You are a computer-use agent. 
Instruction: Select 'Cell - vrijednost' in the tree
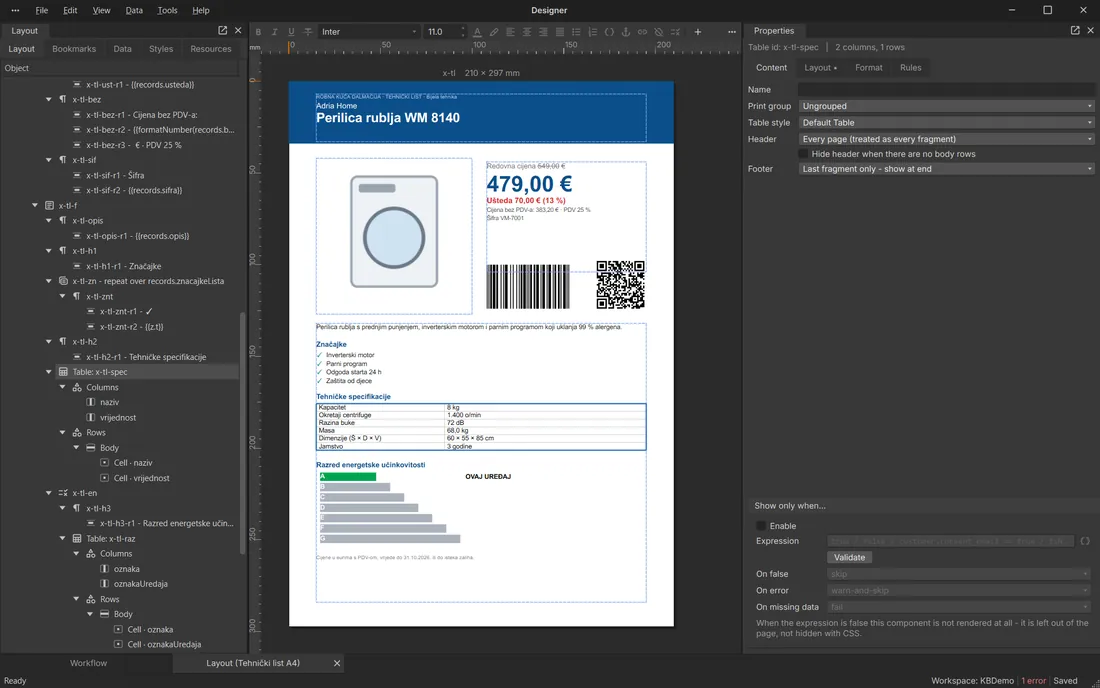pos(142,478)
